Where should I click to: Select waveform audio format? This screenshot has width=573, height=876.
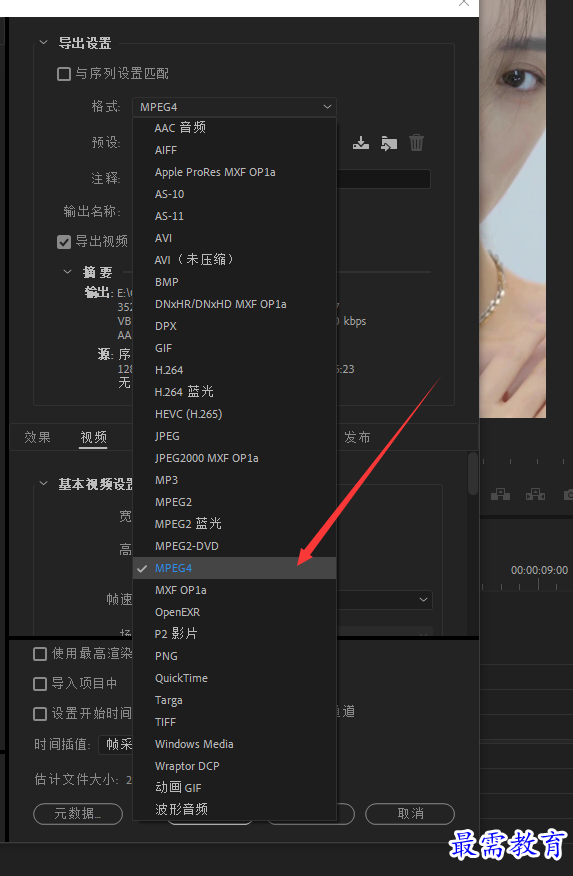pyautogui.click(x=234, y=809)
